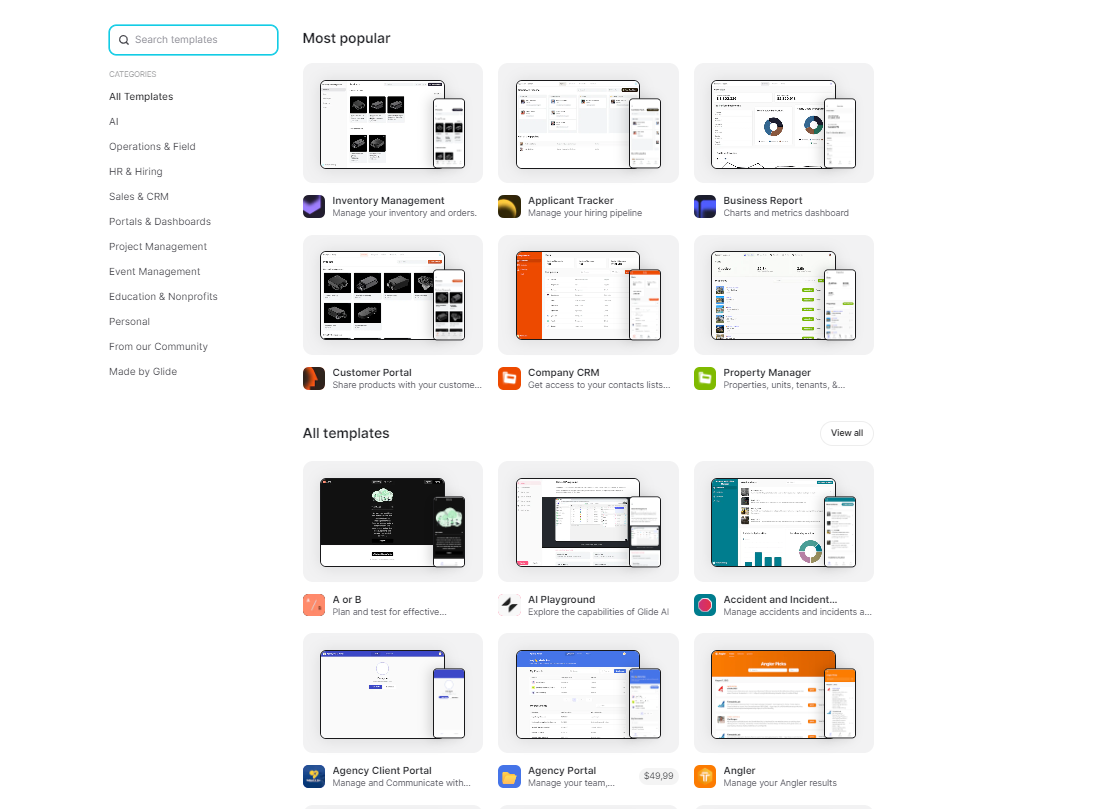Click the AI Playground app icon

click(x=510, y=605)
